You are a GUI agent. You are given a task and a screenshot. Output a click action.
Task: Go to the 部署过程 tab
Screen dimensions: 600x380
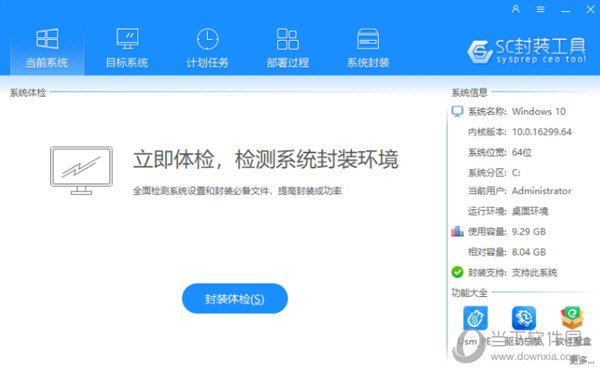288,48
